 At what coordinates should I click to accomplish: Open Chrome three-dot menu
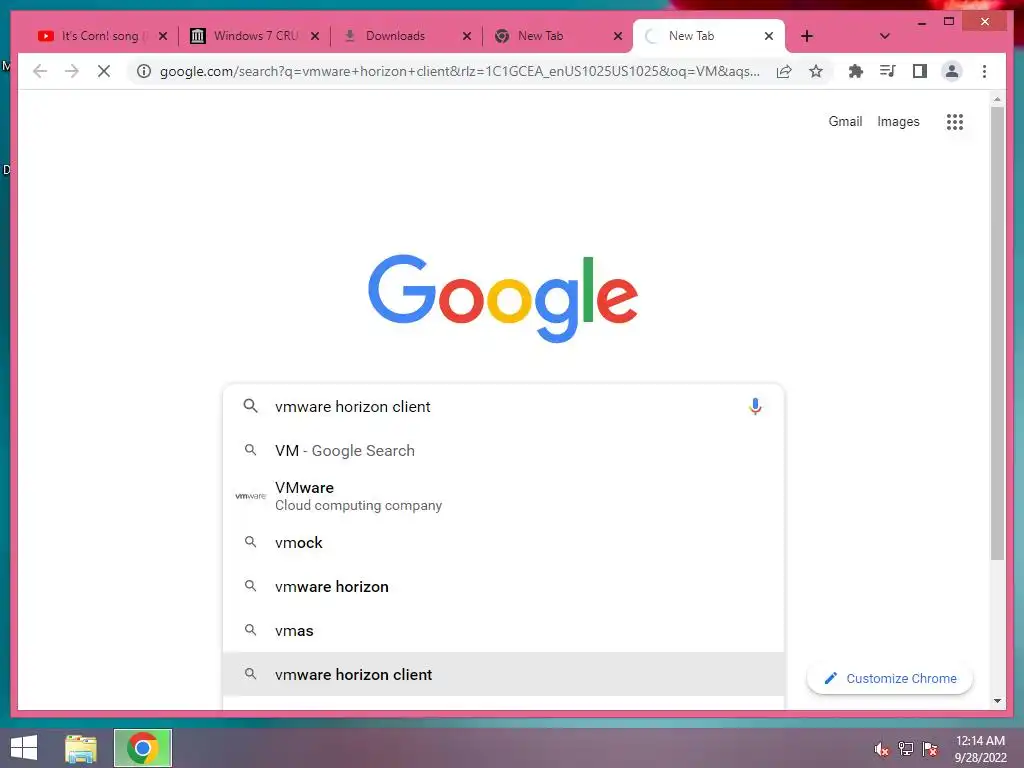(x=984, y=71)
